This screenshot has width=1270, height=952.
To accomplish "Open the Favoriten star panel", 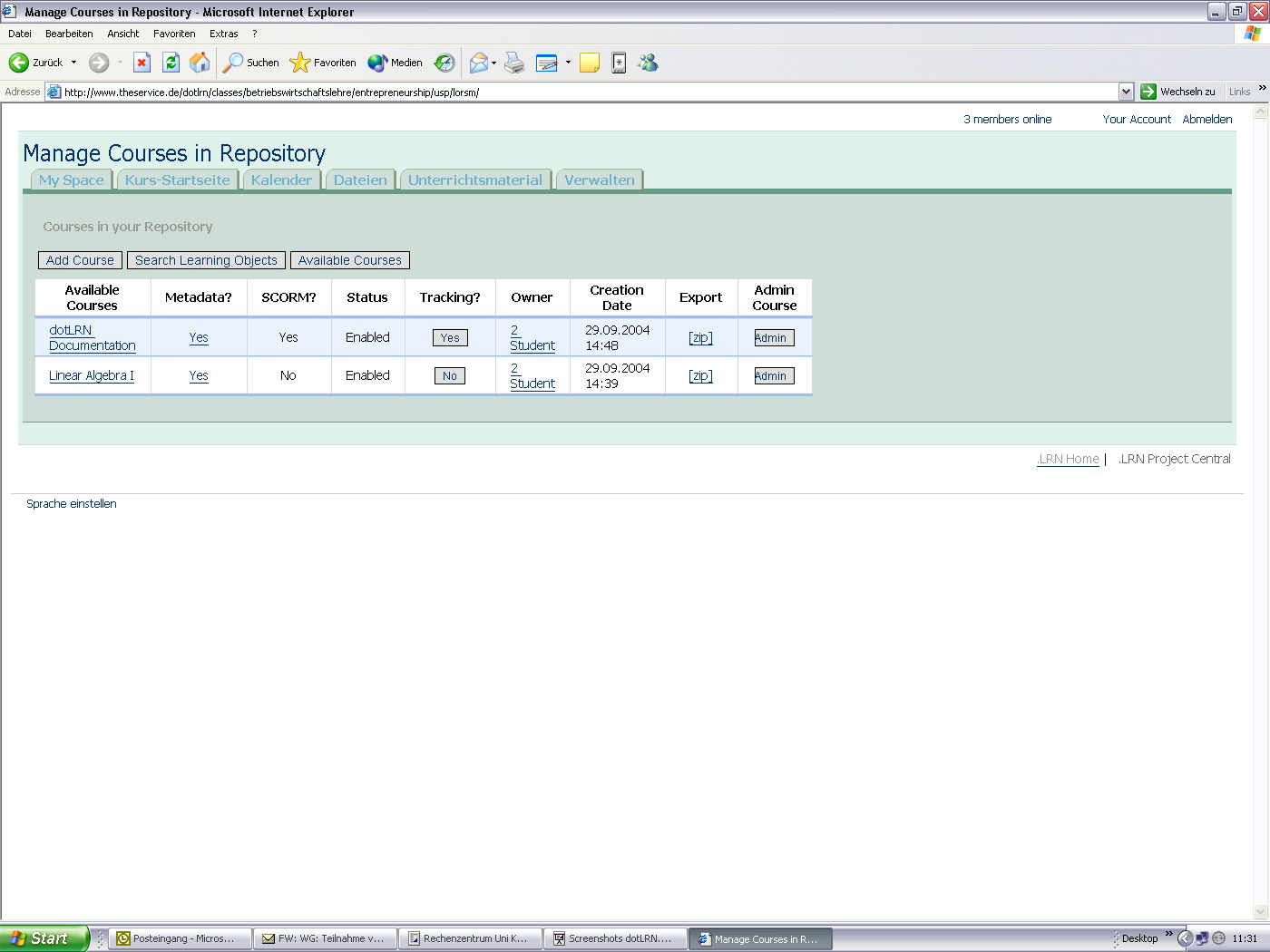I will pos(323,63).
